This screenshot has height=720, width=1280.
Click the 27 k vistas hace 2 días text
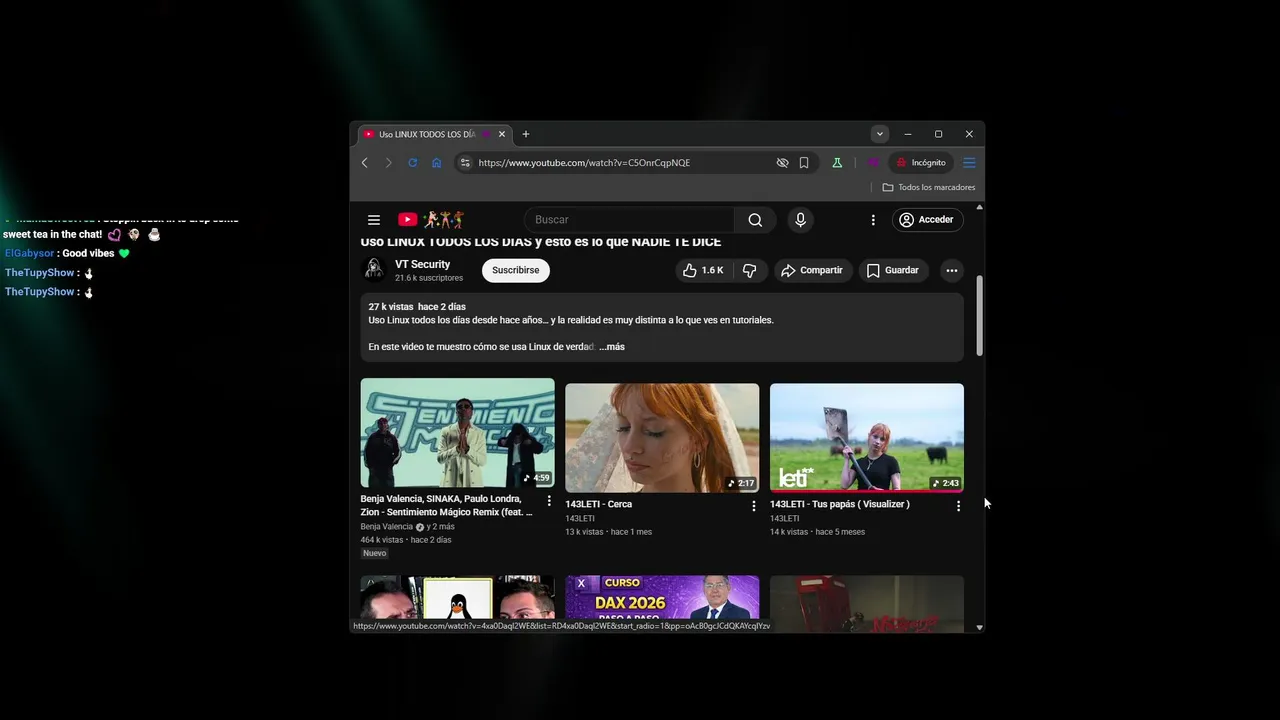pos(417,307)
